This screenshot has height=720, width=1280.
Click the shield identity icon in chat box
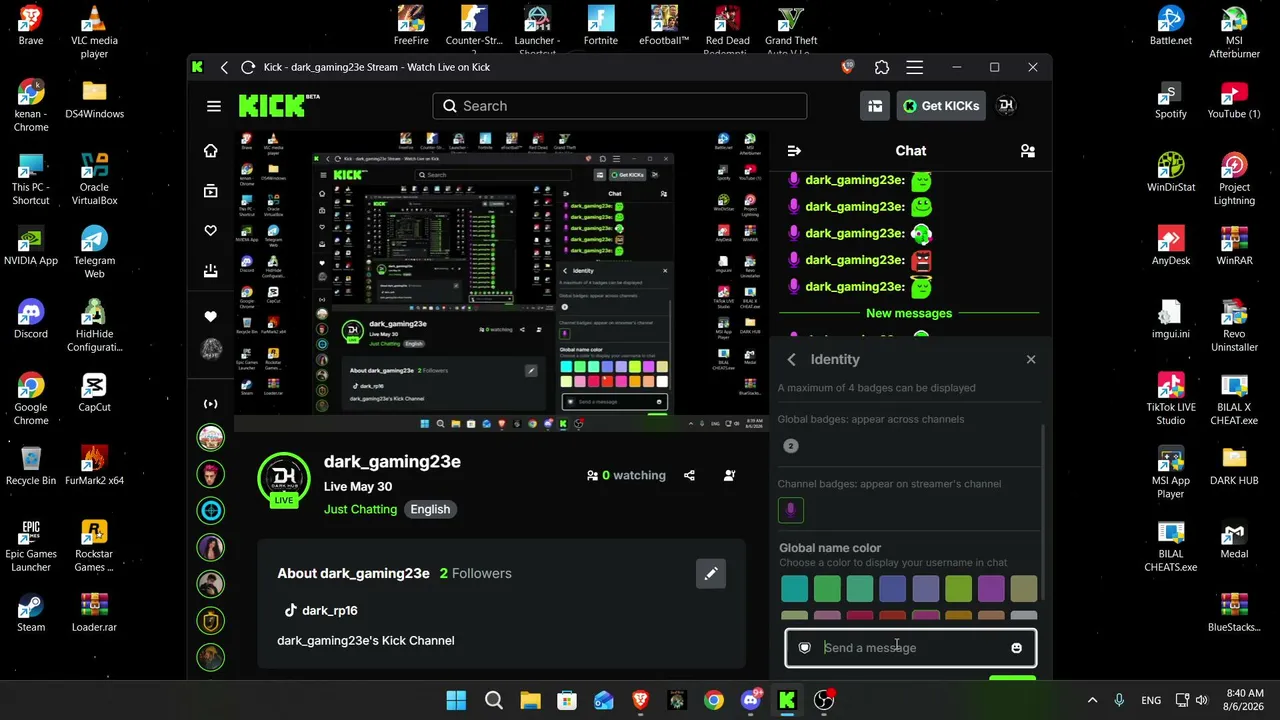[x=805, y=648]
